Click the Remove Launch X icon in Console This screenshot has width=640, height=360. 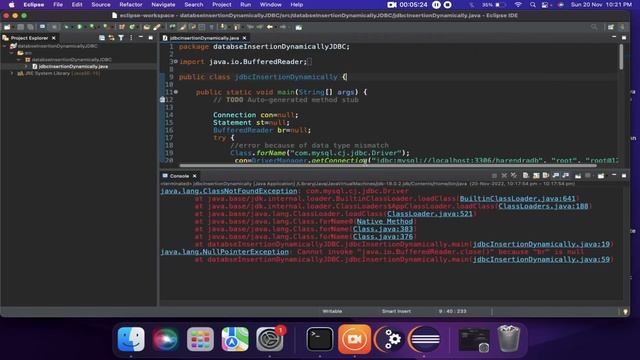pos(504,176)
